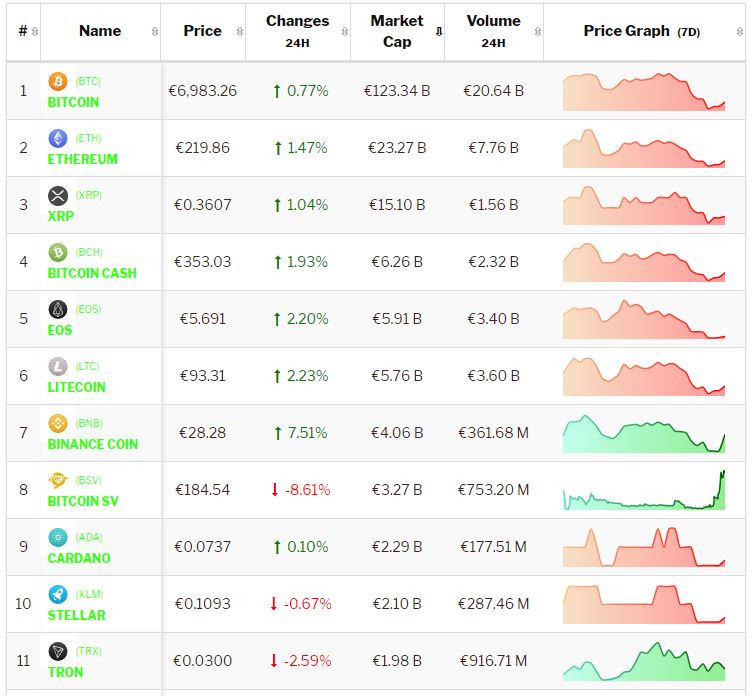Viewport: 756px width, 696px height.
Task: Sort the table by Price header
Action: pyautogui.click(x=202, y=31)
